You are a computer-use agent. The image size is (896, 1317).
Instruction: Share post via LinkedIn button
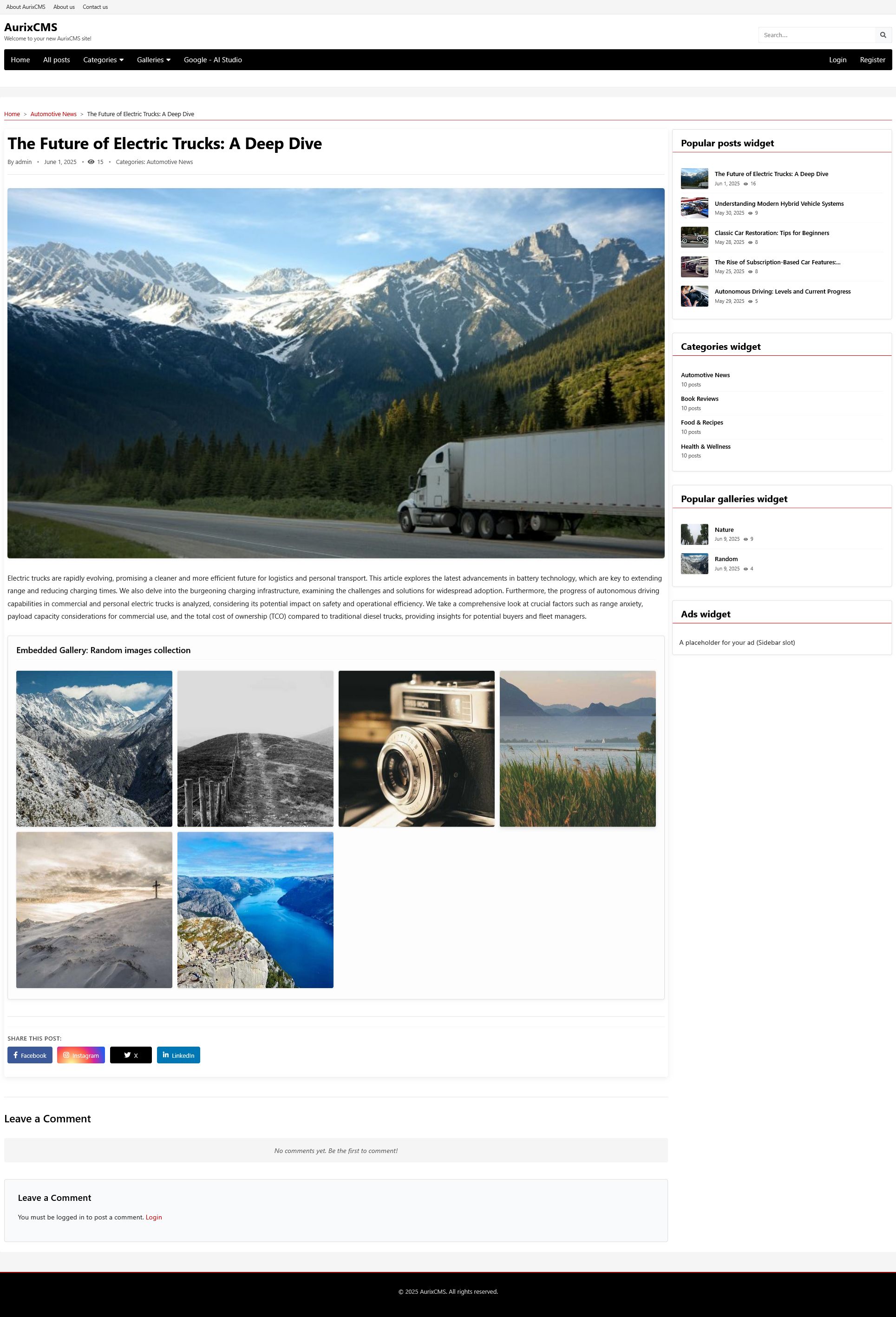(x=178, y=1055)
